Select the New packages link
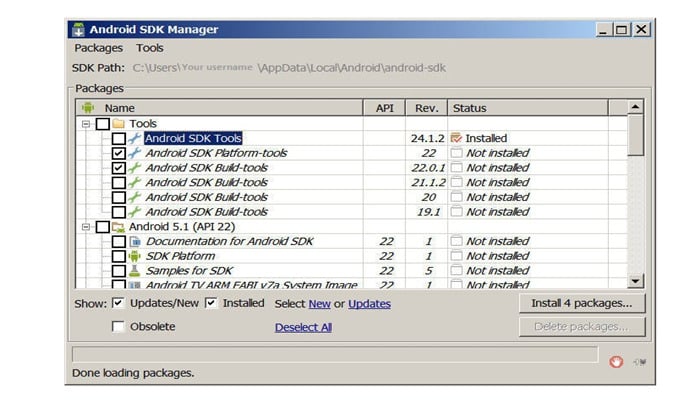Viewport: 700px width, 400px height. 320,304
